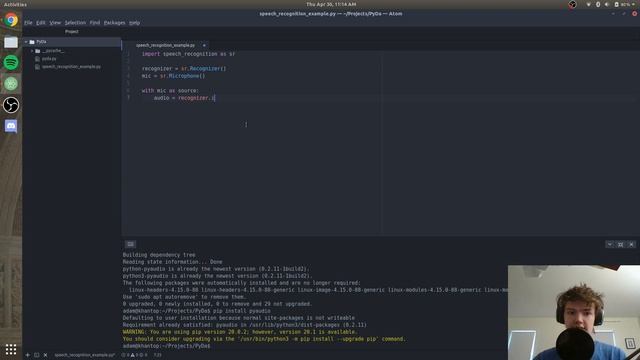Viewport: 640px width, 360px height.
Task: Click the OBS tray indicator in top bar
Action: pos(572,4)
